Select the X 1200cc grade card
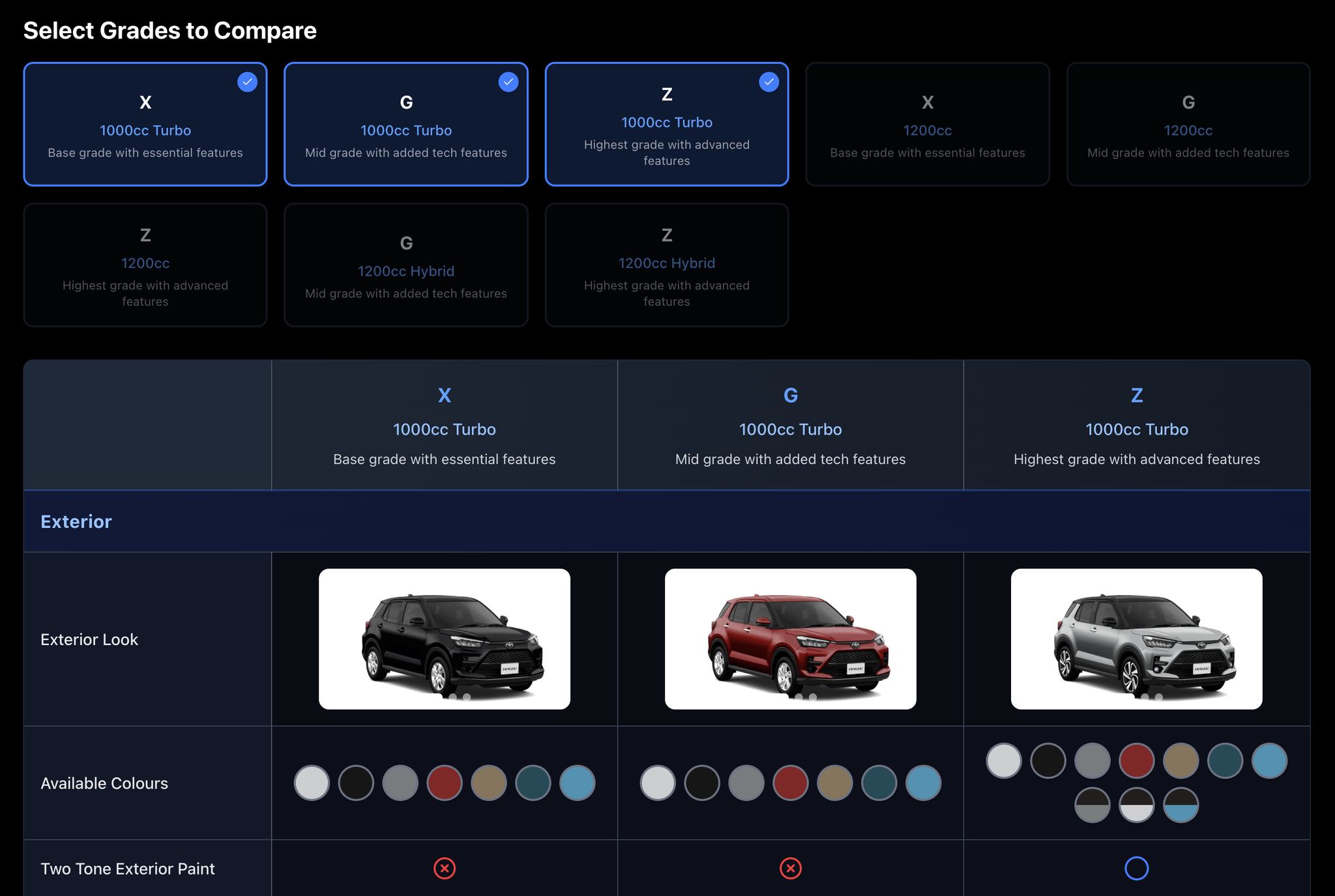The height and width of the screenshot is (896, 1335). pos(928,124)
